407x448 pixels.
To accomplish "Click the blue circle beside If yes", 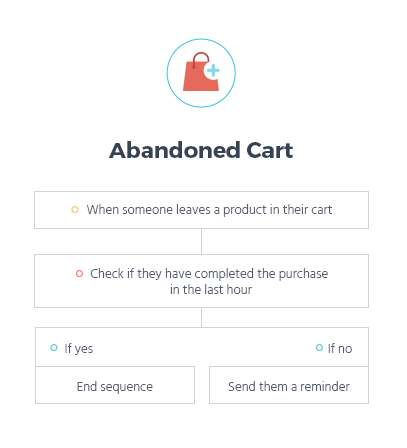I will tap(54, 348).
